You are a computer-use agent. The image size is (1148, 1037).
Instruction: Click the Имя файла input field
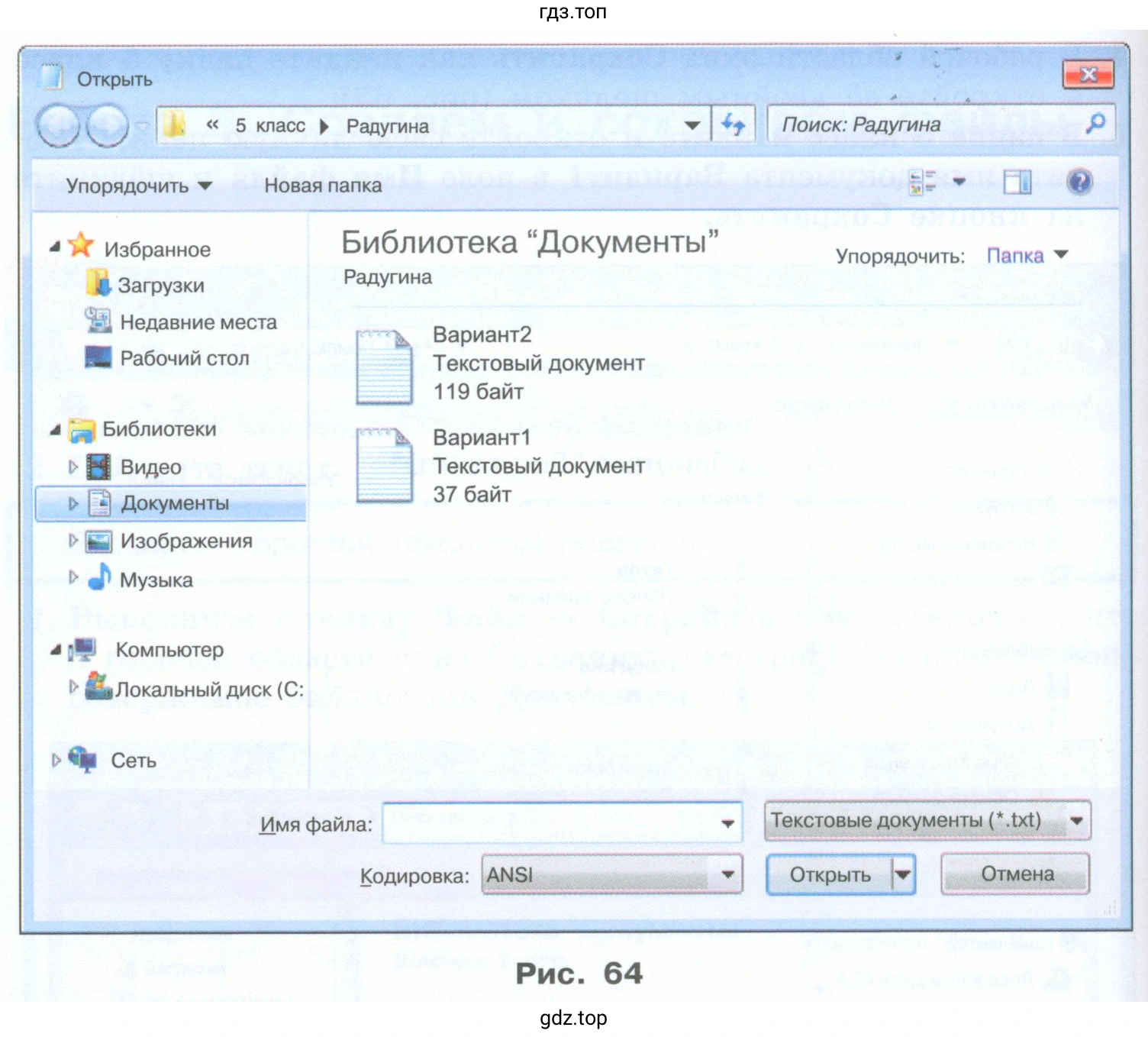550,823
